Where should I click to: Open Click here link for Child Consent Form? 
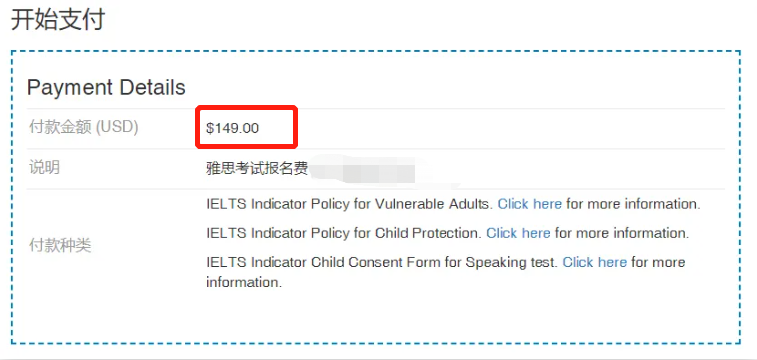pos(595,263)
